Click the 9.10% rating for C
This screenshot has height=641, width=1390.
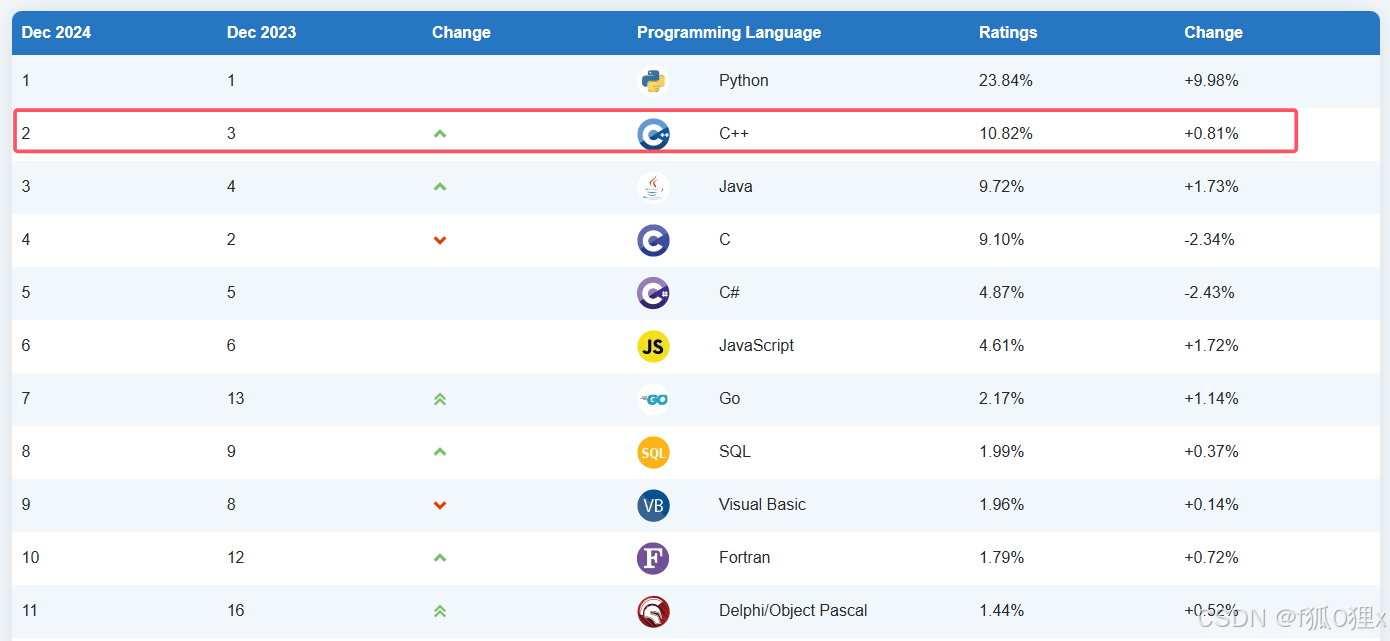pyautogui.click(x=1002, y=239)
